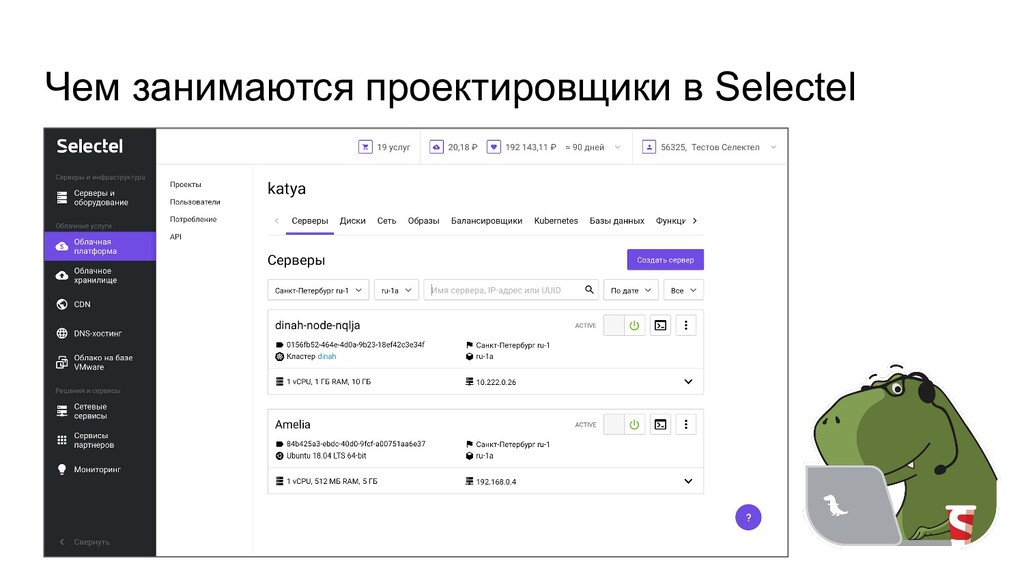Open help with question mark button
This screenshot has width=1024, height=576.
(x=748, y=517)
